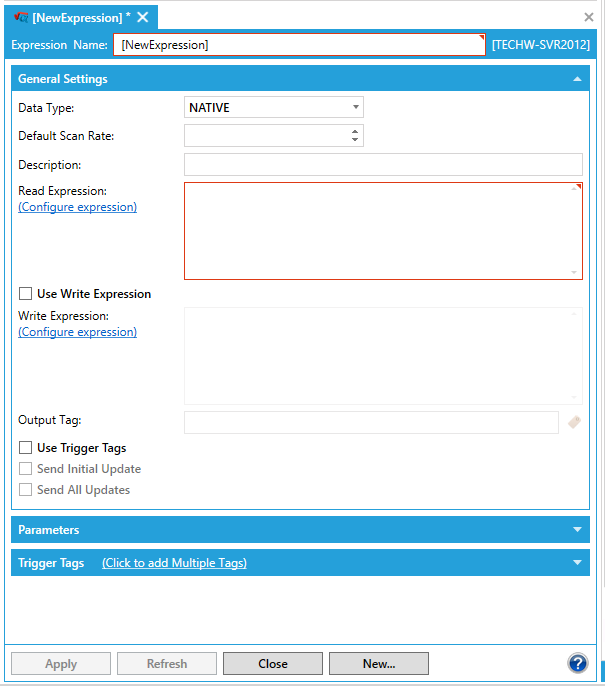Click the 'Click to add Multiple Tags' link
This screenshot has width=605, height=686.
[x=174, y=563]
